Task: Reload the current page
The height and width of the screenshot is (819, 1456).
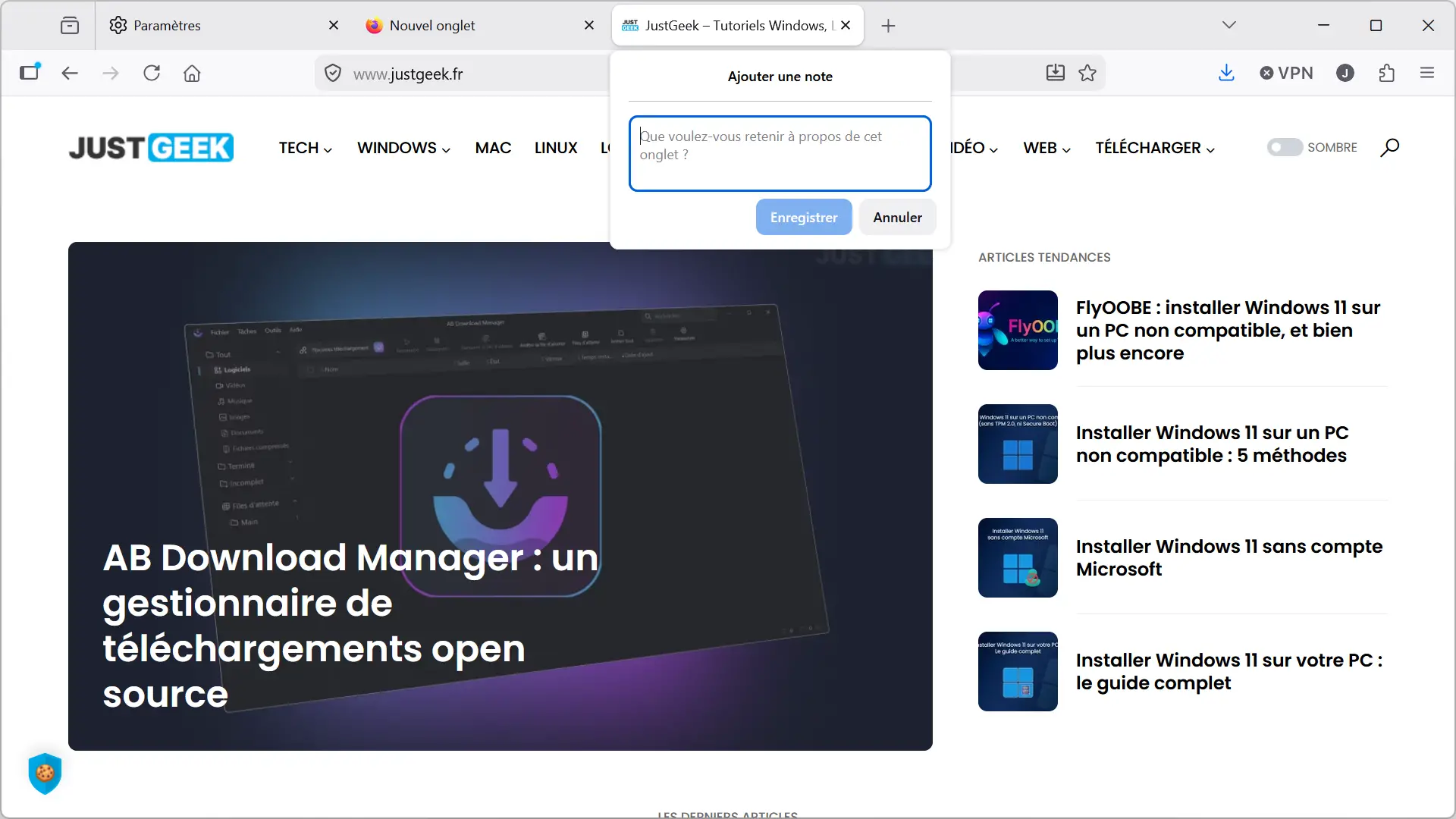Action: 152,73
